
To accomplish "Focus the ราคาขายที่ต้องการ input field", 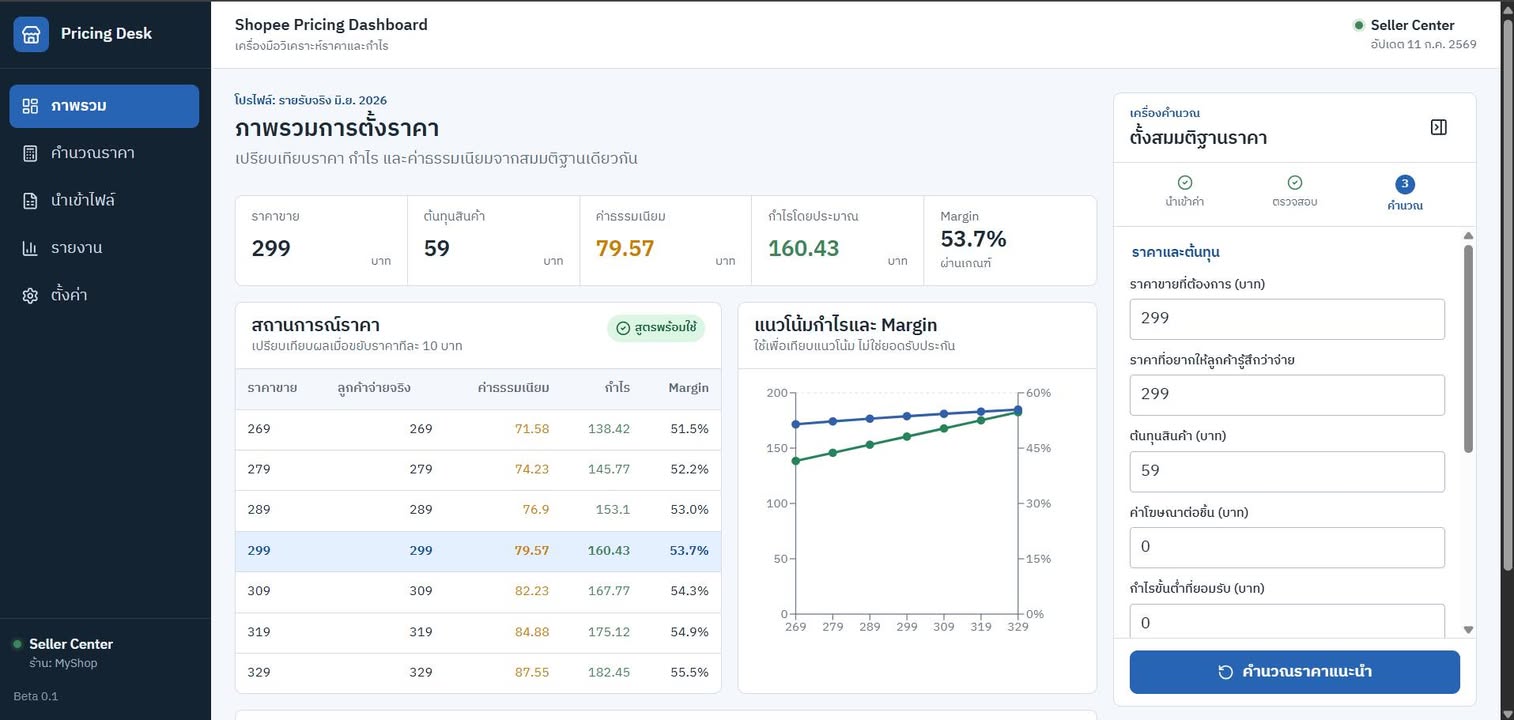I will pos(1287,319).
